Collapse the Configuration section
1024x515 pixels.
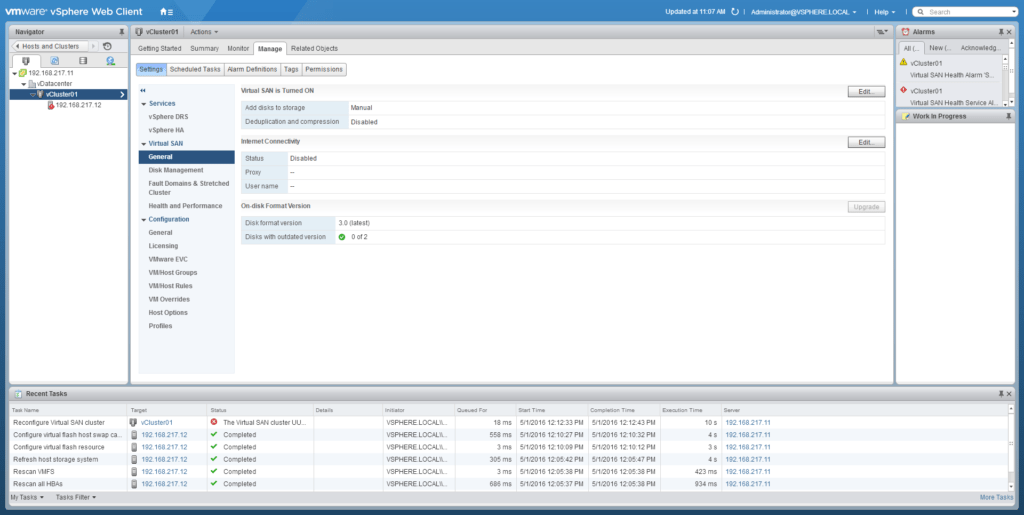click(143, 220)
